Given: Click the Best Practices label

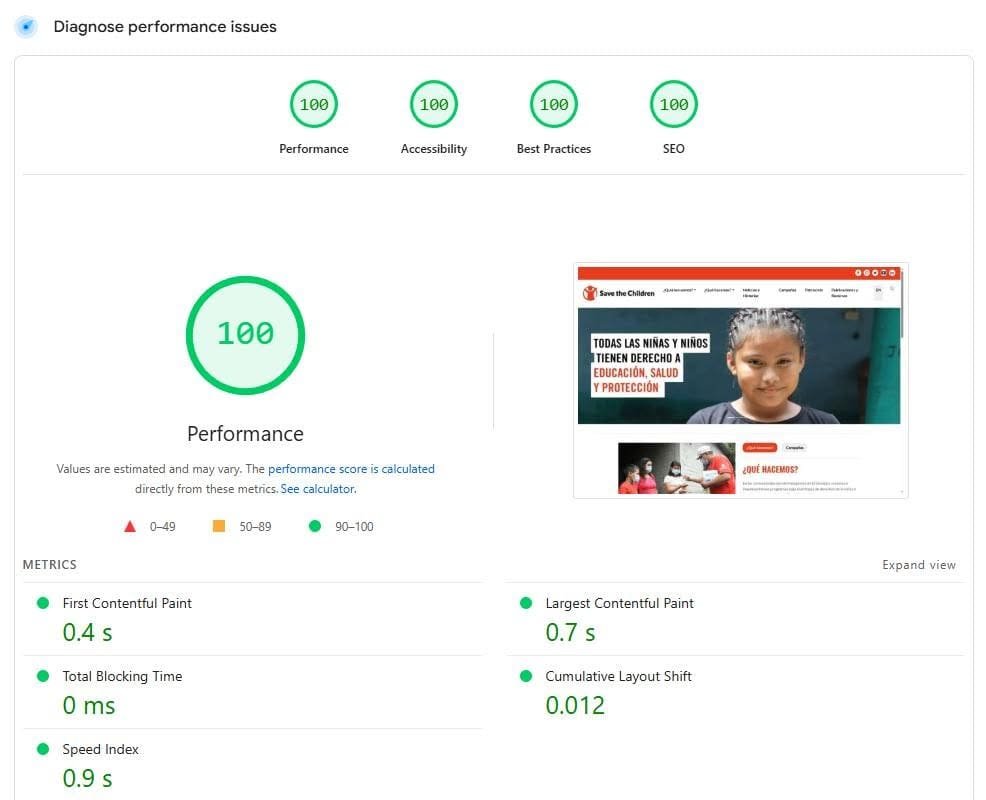Looking at the screenshot, I should point(553,149).
